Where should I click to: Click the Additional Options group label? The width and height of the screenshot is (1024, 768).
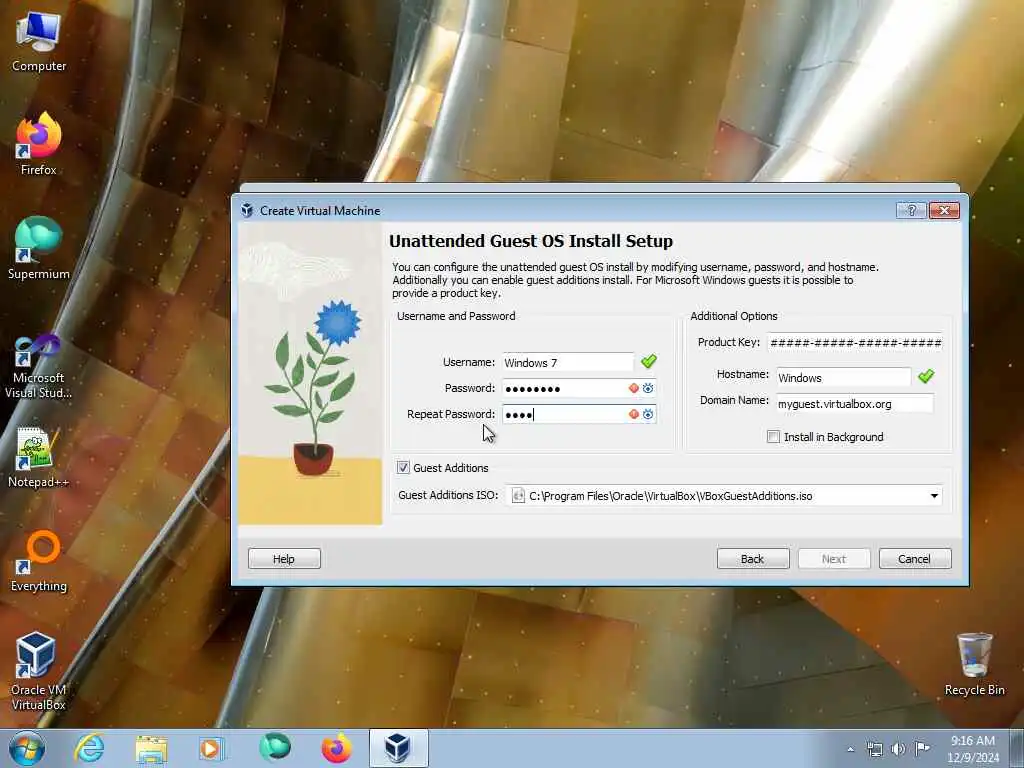(734, 316)
